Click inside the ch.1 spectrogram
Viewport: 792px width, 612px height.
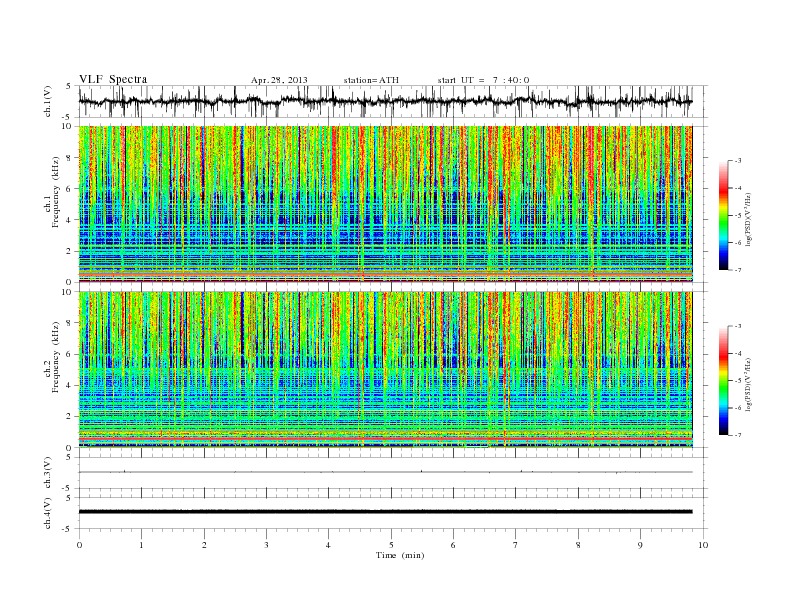[386, 204]
